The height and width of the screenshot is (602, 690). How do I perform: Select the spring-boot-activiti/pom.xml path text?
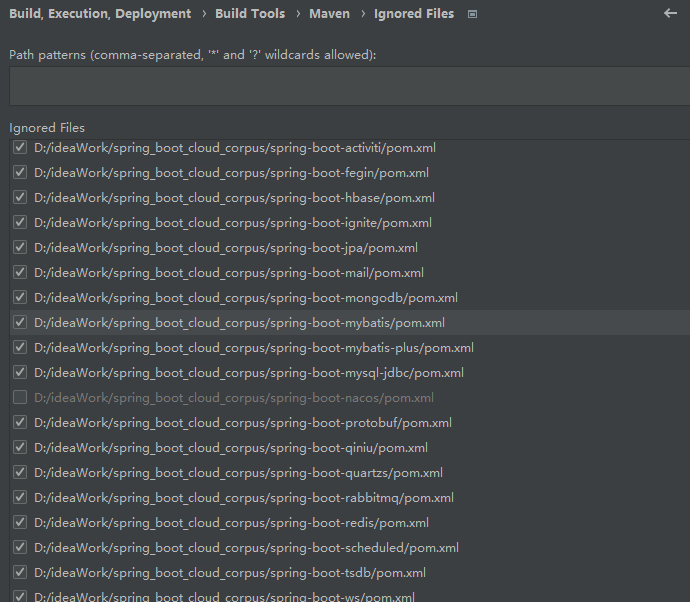(x=235, y=148)
